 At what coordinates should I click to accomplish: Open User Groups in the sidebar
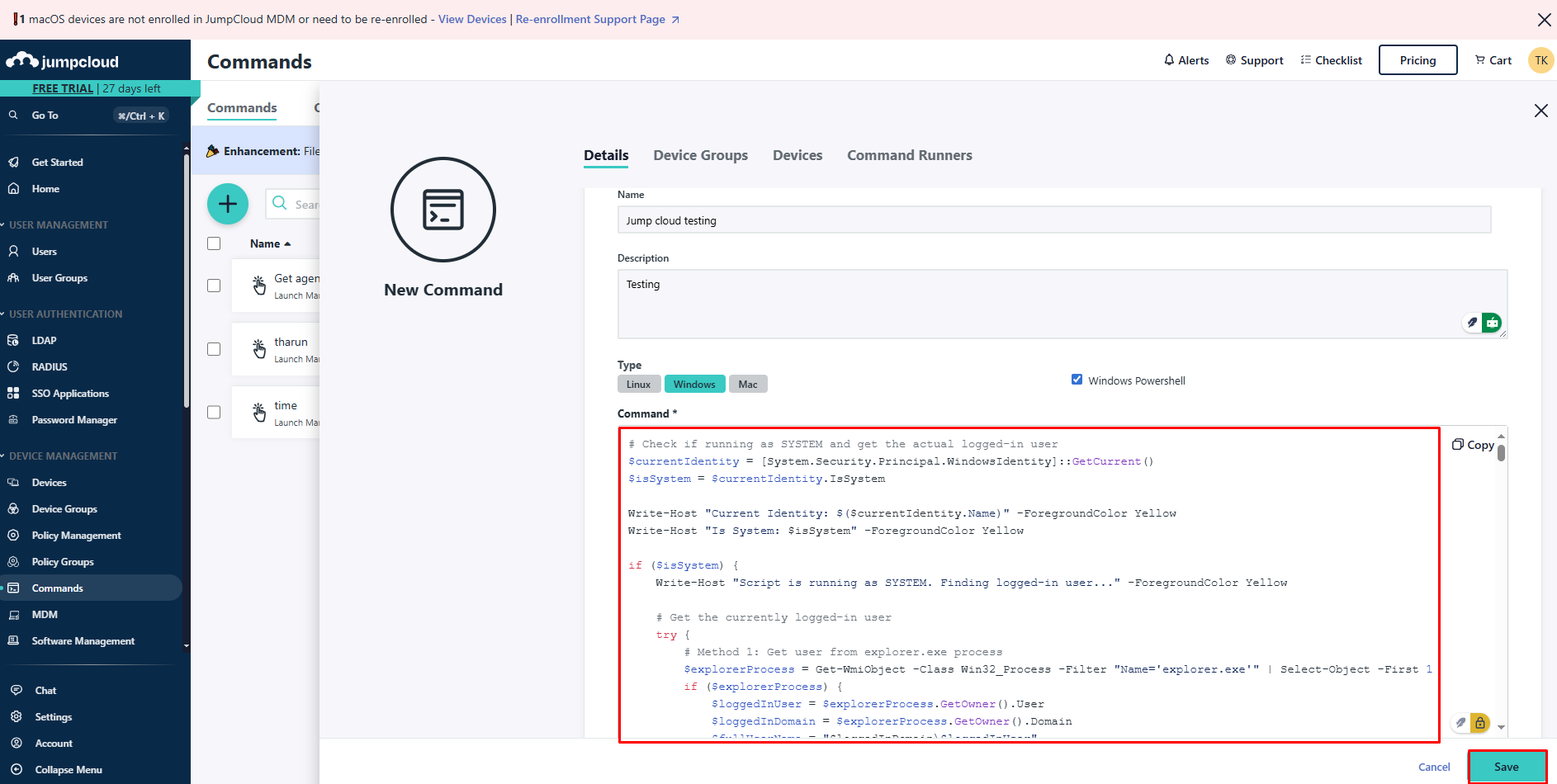pos(59,278)
